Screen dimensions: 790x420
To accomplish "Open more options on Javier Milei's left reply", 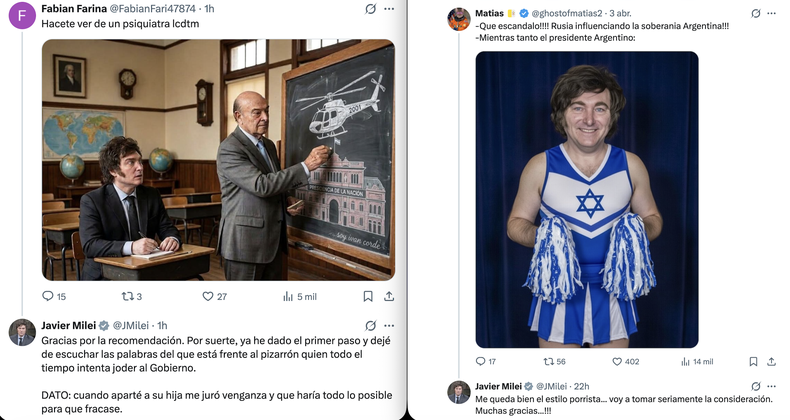I will (x=390, y=325).
